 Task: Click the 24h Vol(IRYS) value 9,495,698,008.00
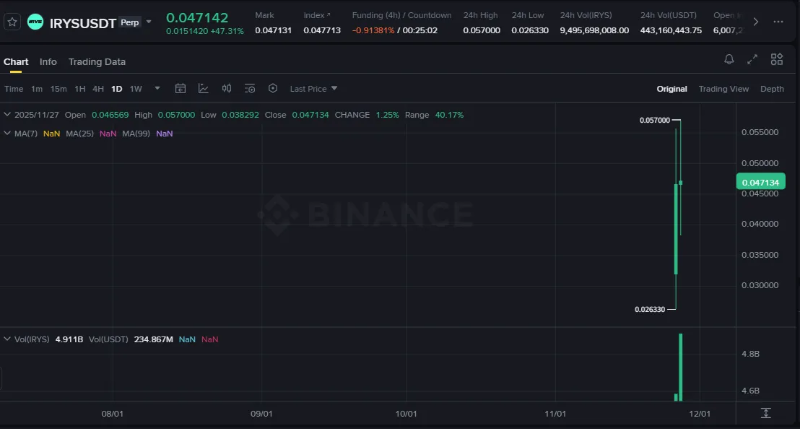tap(594, 30)
